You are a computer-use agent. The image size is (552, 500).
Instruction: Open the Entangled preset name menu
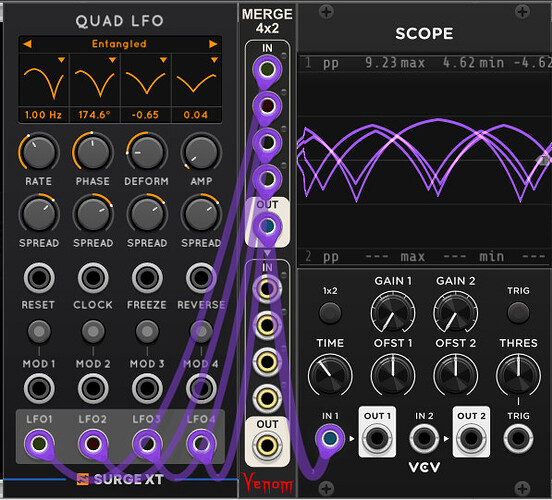119,44
